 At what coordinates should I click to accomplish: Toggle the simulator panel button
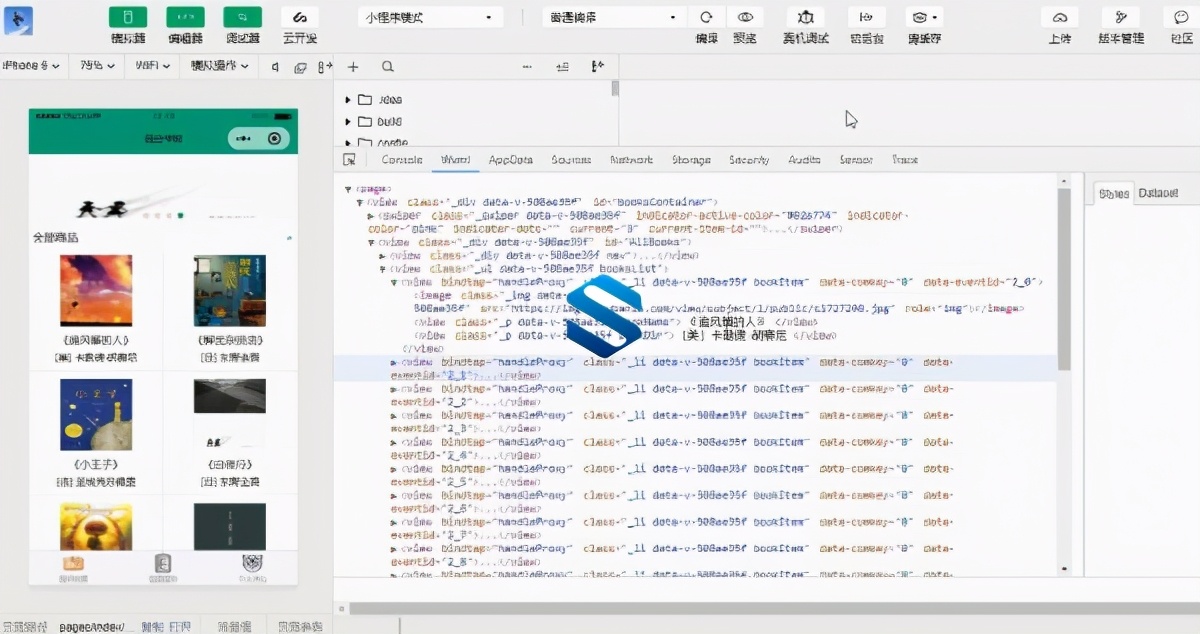click(x=127, y=17)
